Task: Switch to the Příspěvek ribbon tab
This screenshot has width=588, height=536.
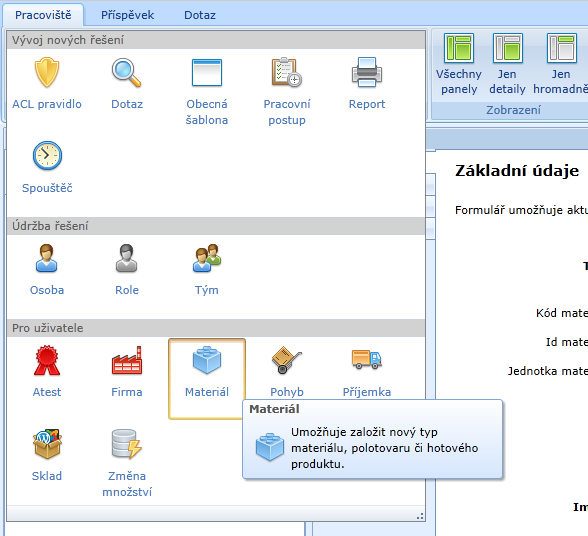Action: (127, 15)
